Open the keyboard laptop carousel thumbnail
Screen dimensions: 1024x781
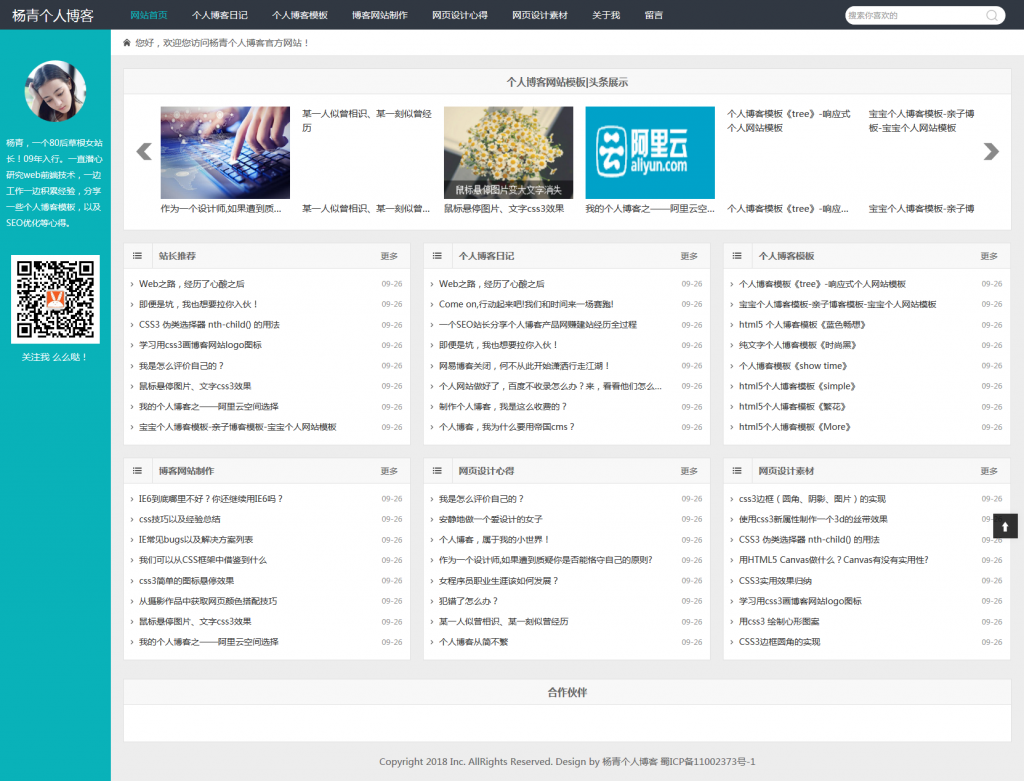pyautogui.click(x=225, y=153)
